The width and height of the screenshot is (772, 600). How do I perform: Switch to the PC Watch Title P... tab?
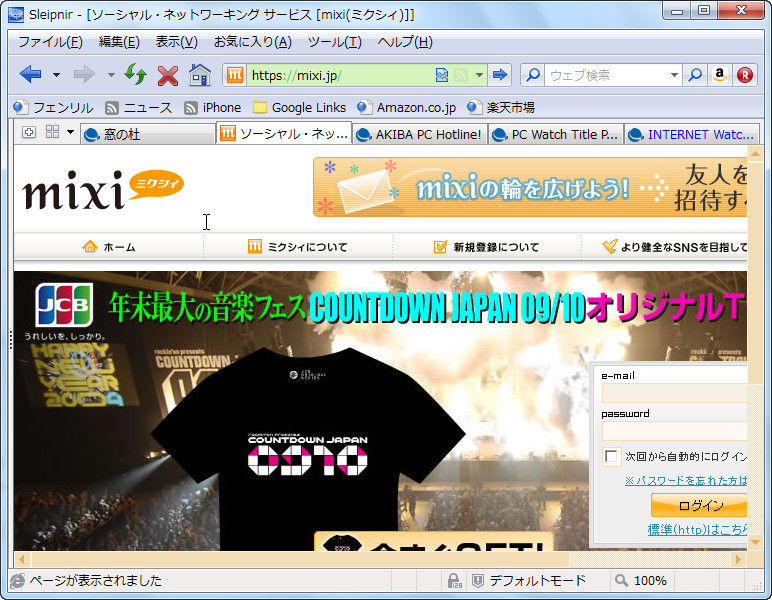tap(556, 134)
